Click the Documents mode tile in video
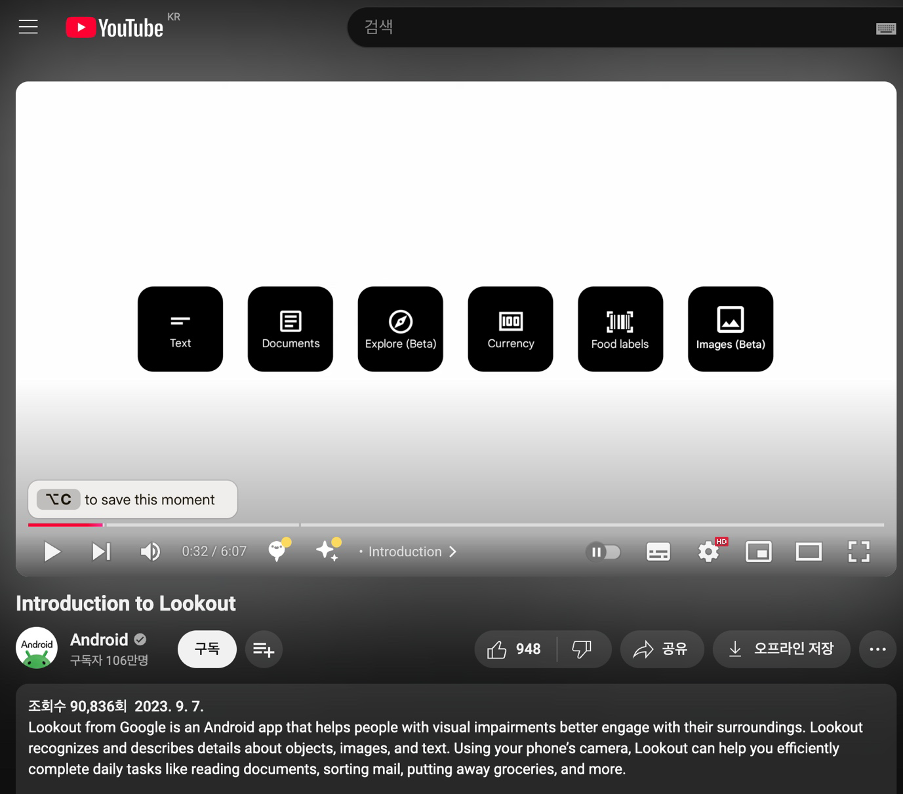This screenshot has width=904, height=794. 290,329
